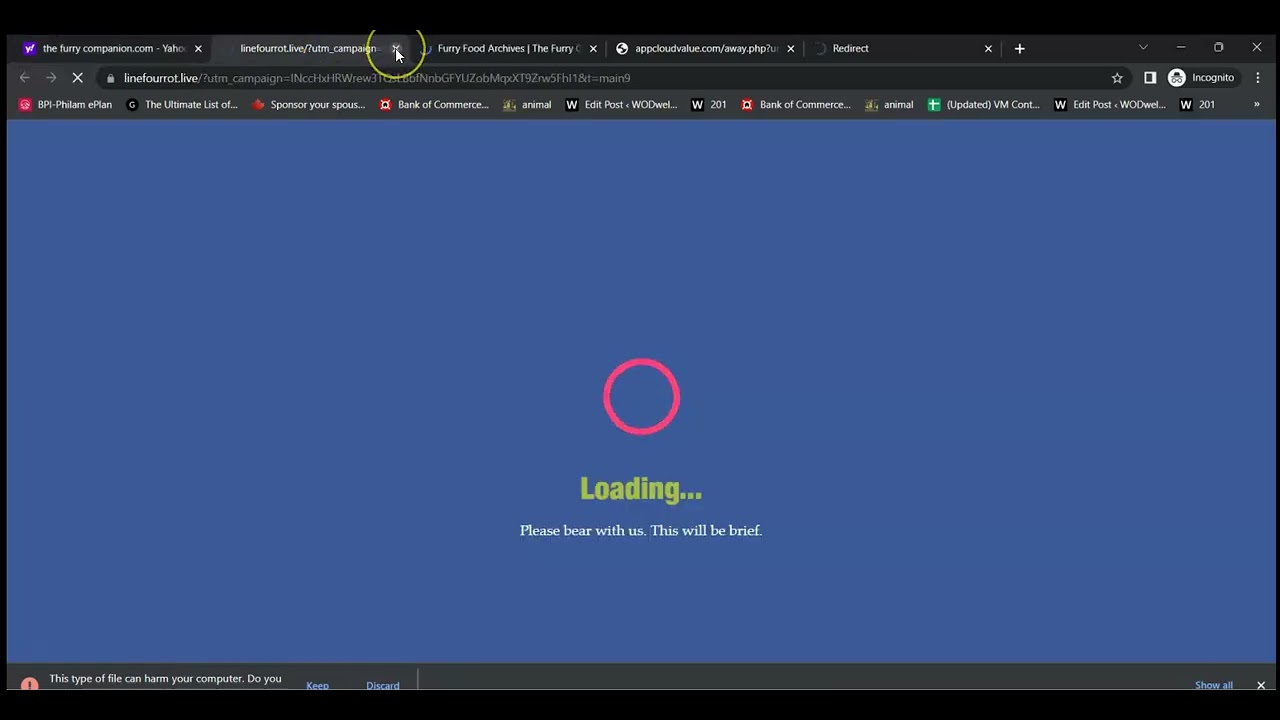
Task: Open BPI-Philam ePlan bookmark
Action: pyautogui.click(x=66, y=104)
